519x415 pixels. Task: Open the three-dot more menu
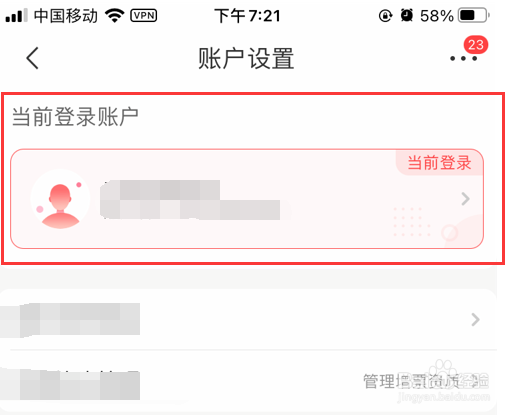pos(463,59)
